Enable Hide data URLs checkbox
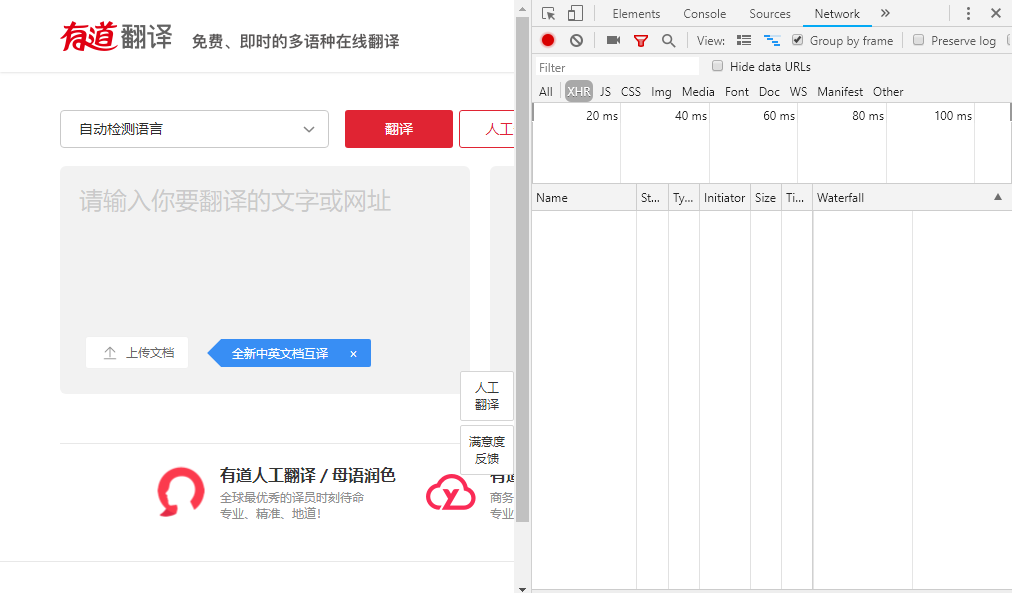The width and height of the screenshot is (1012, 593). [x=717, y=66]
